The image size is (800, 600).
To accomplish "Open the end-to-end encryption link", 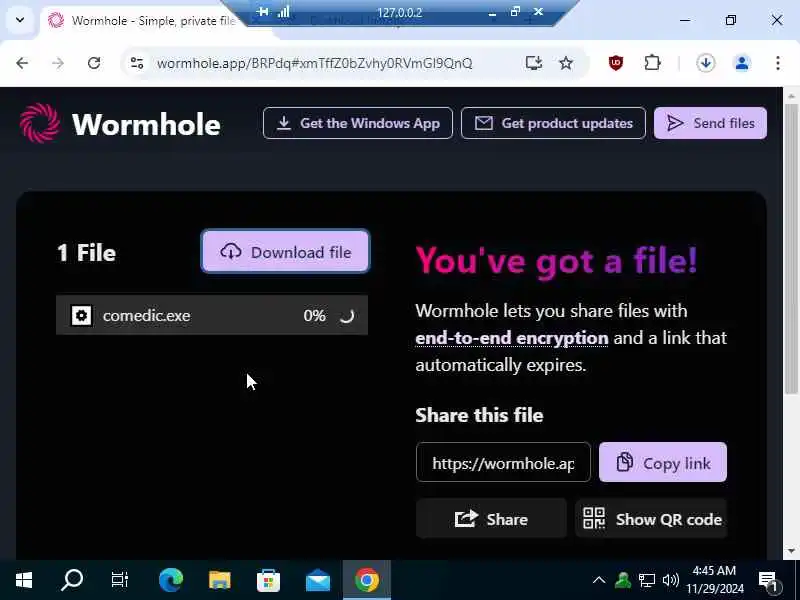I will click(512, 338).
